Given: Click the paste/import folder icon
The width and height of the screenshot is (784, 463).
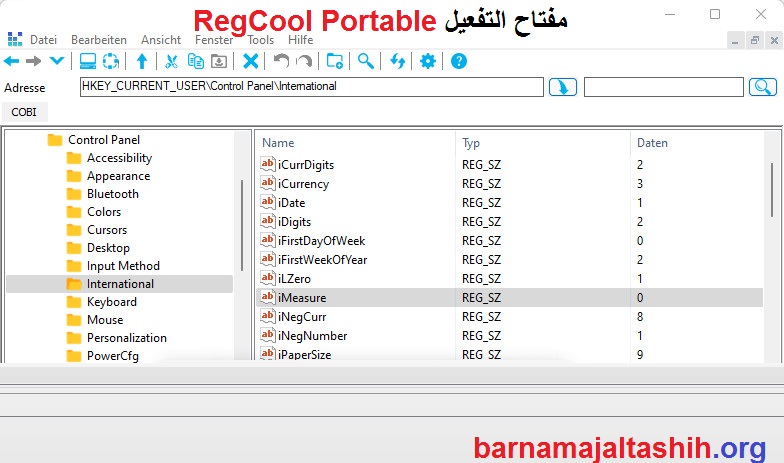Looking at the screenshot, I should [219, 62].
